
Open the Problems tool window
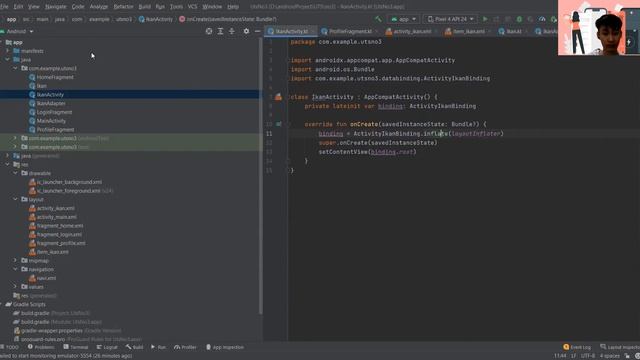[x=41, y=347]
